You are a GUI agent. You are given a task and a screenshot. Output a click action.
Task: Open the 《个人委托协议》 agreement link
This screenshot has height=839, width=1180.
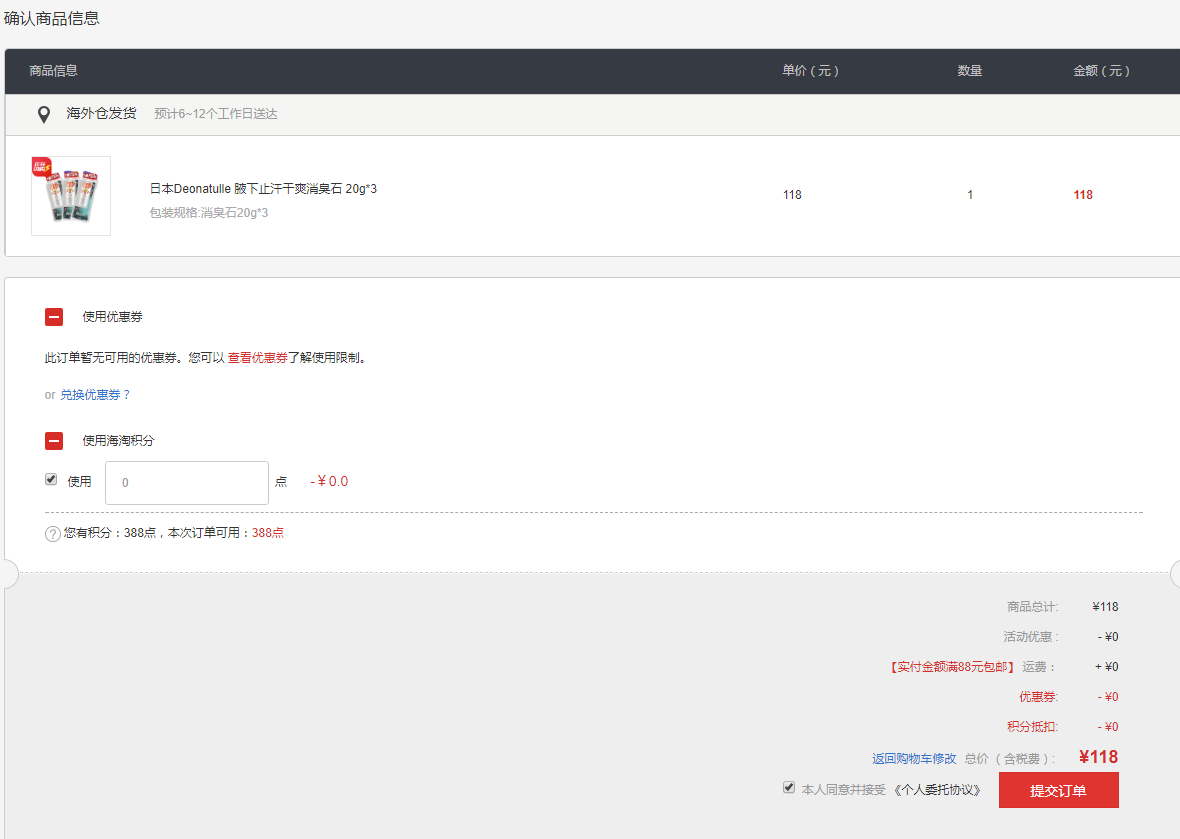coord(937,790)
